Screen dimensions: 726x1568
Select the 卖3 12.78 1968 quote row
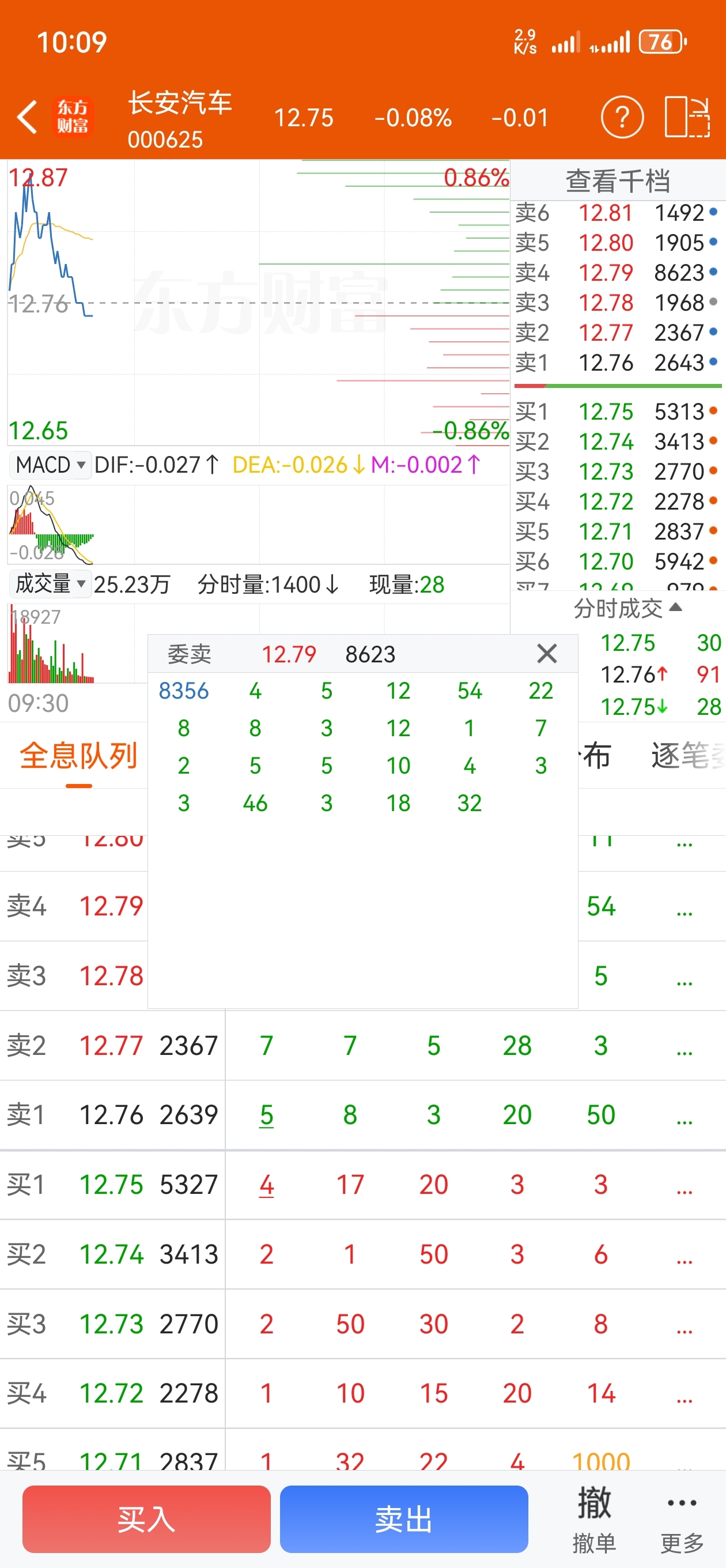click(x=618, y=303)
